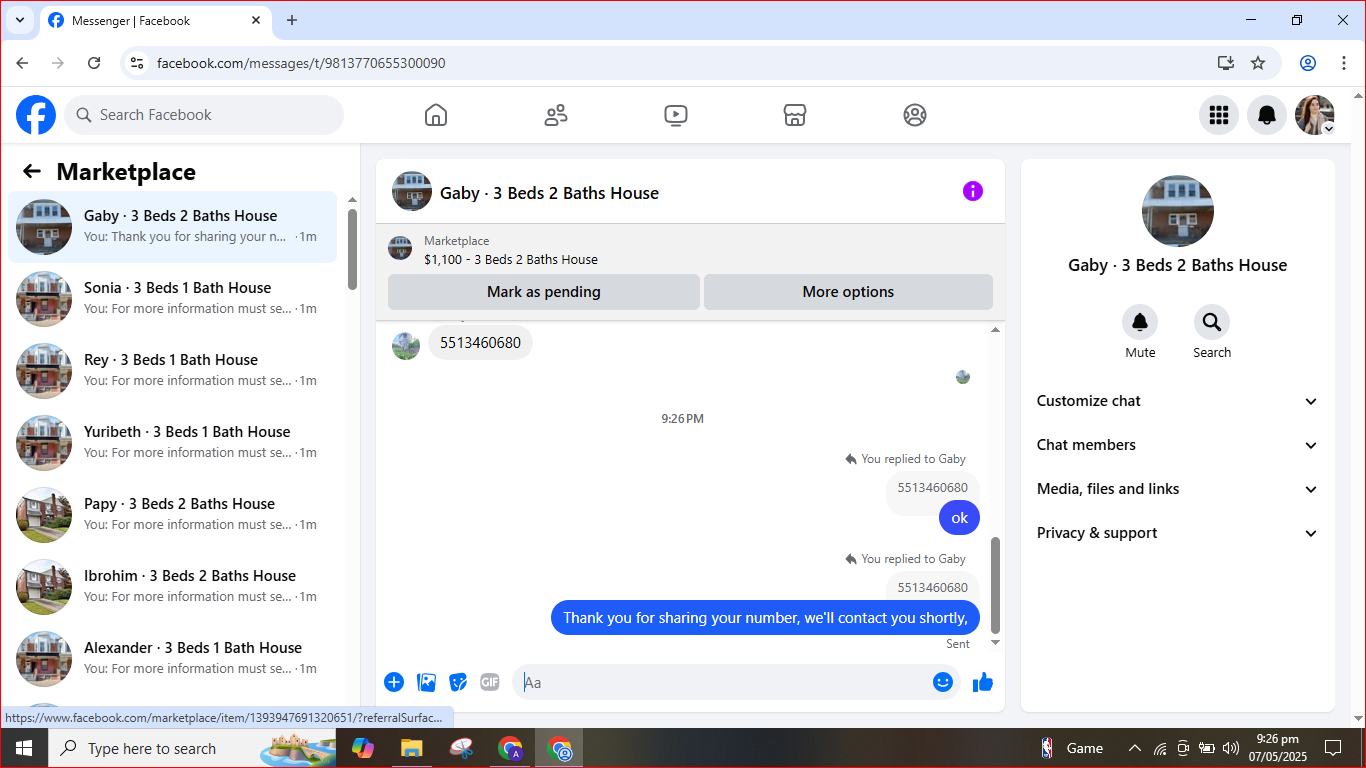1366x768 pixels.
Task: Click the 'Thank you for sharing your number' message
Action: pyautogui.click(x=766, y=617)
